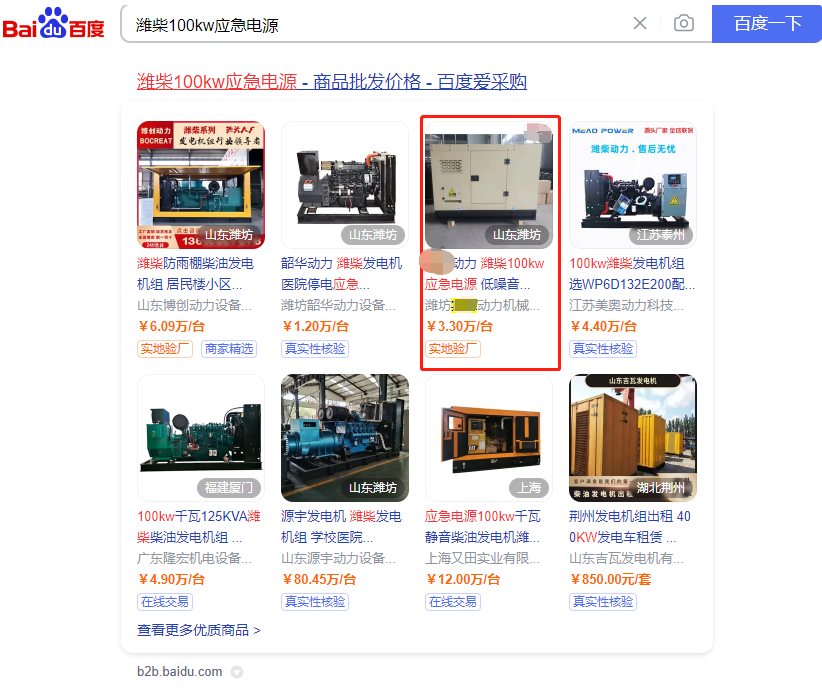Click the ¥1.20万/台 price

tap(315, 327)
